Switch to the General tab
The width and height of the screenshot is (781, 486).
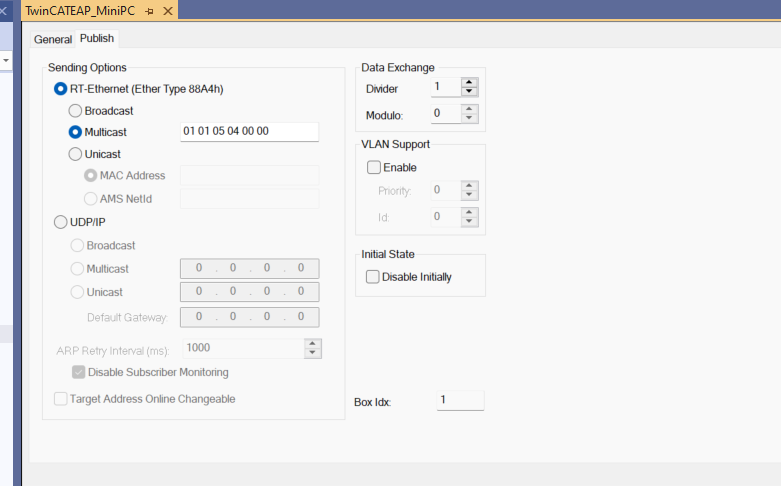pyautogui.click(x=53, y=39)
